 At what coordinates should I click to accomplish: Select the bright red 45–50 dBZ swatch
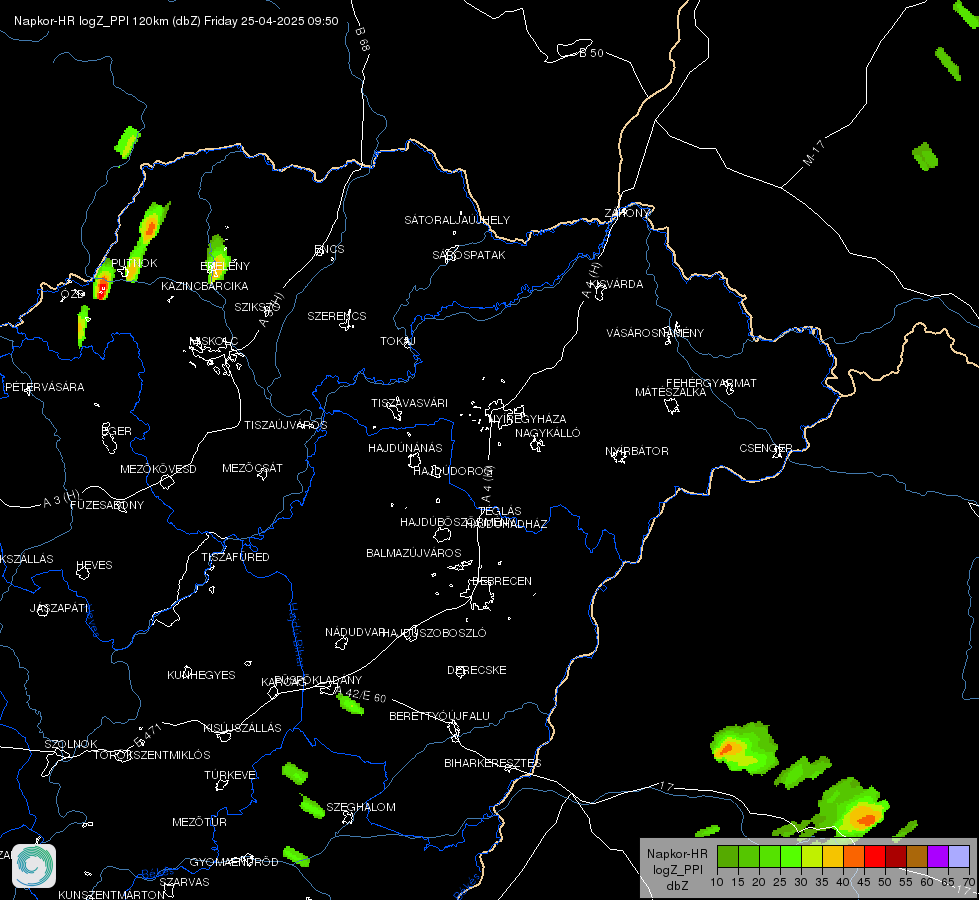coord(875,857)
